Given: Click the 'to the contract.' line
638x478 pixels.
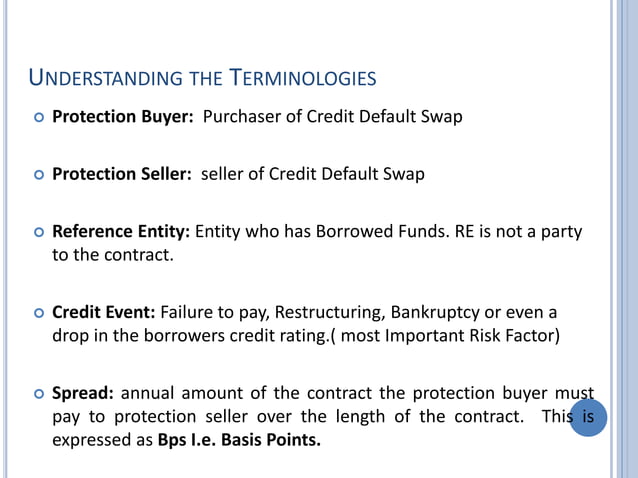Looking at the screenshot, I should click(113, 255).
